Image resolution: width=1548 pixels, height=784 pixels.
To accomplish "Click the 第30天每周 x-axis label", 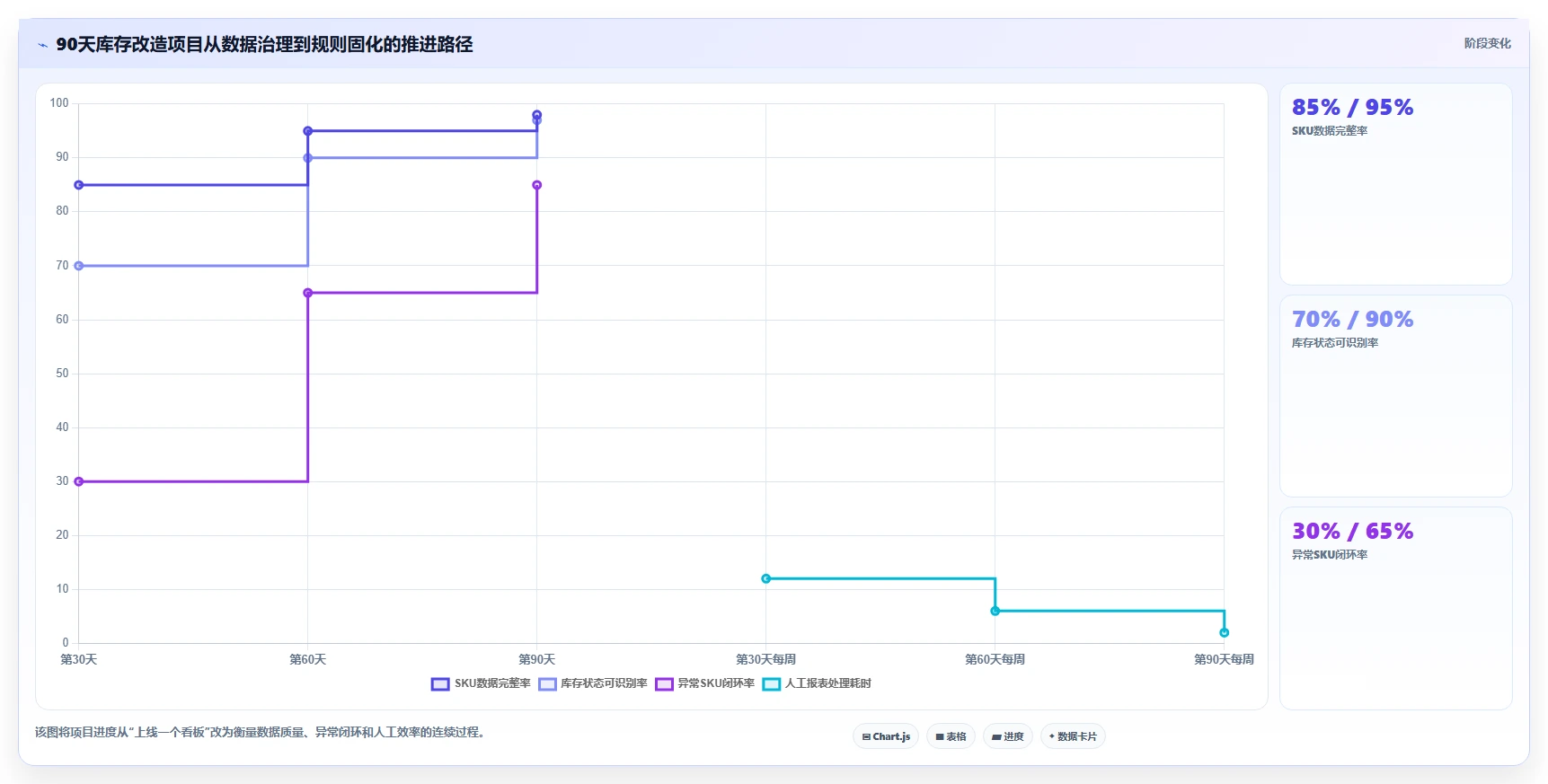I will coord(766,659).
